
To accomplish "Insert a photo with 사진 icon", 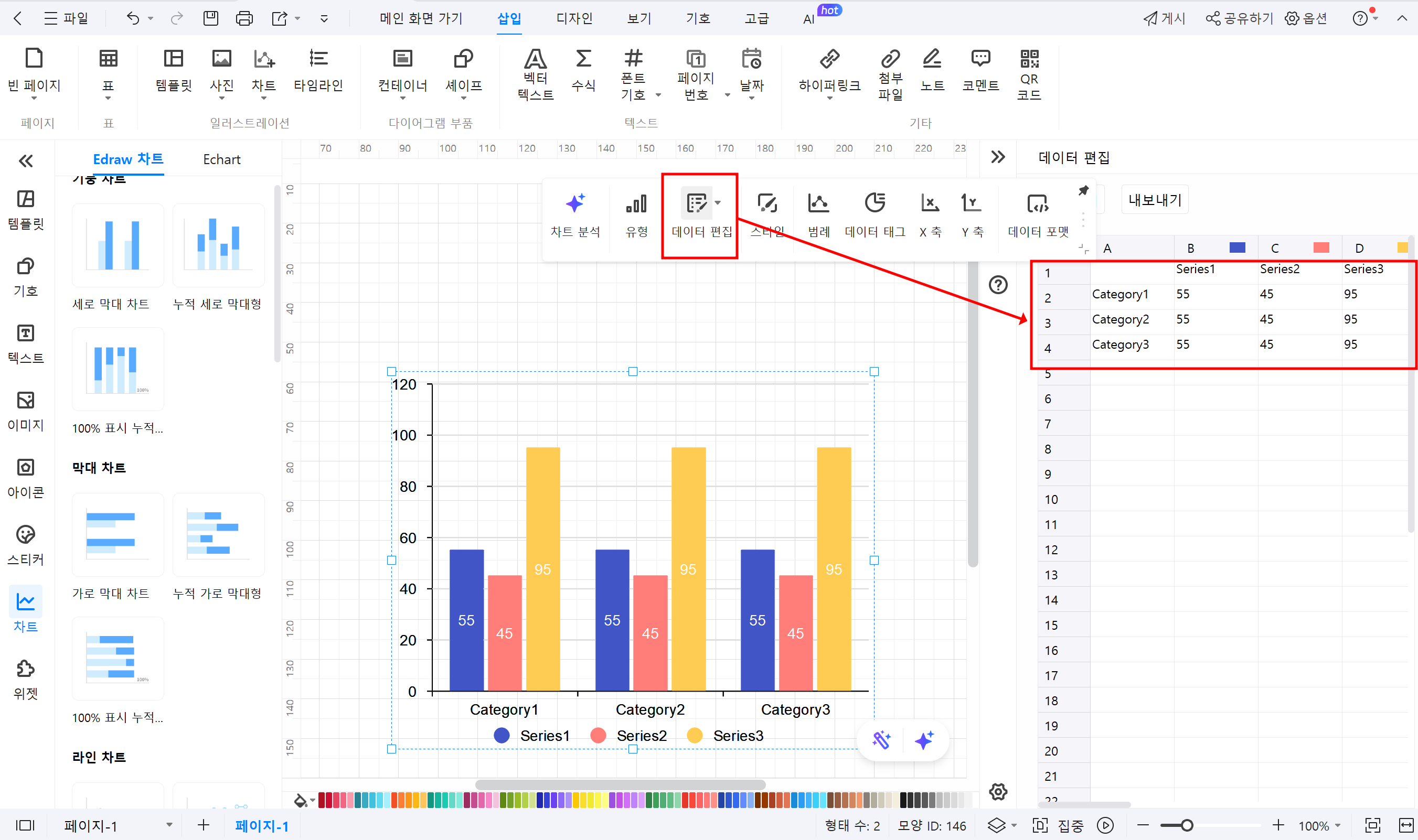I will click(x=221, y=73).
